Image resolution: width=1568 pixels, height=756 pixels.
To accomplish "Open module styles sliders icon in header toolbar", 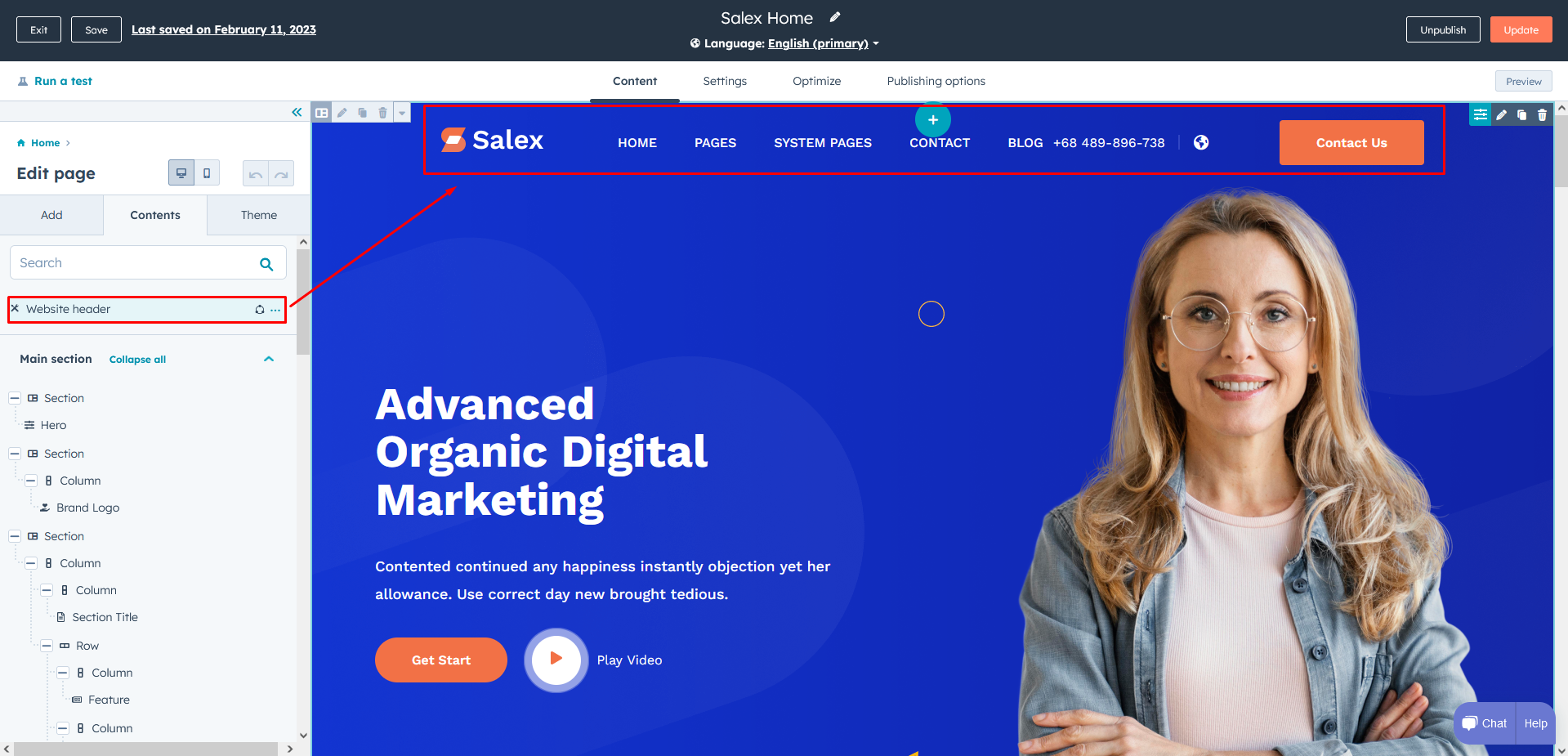I will coord(1480,115).
